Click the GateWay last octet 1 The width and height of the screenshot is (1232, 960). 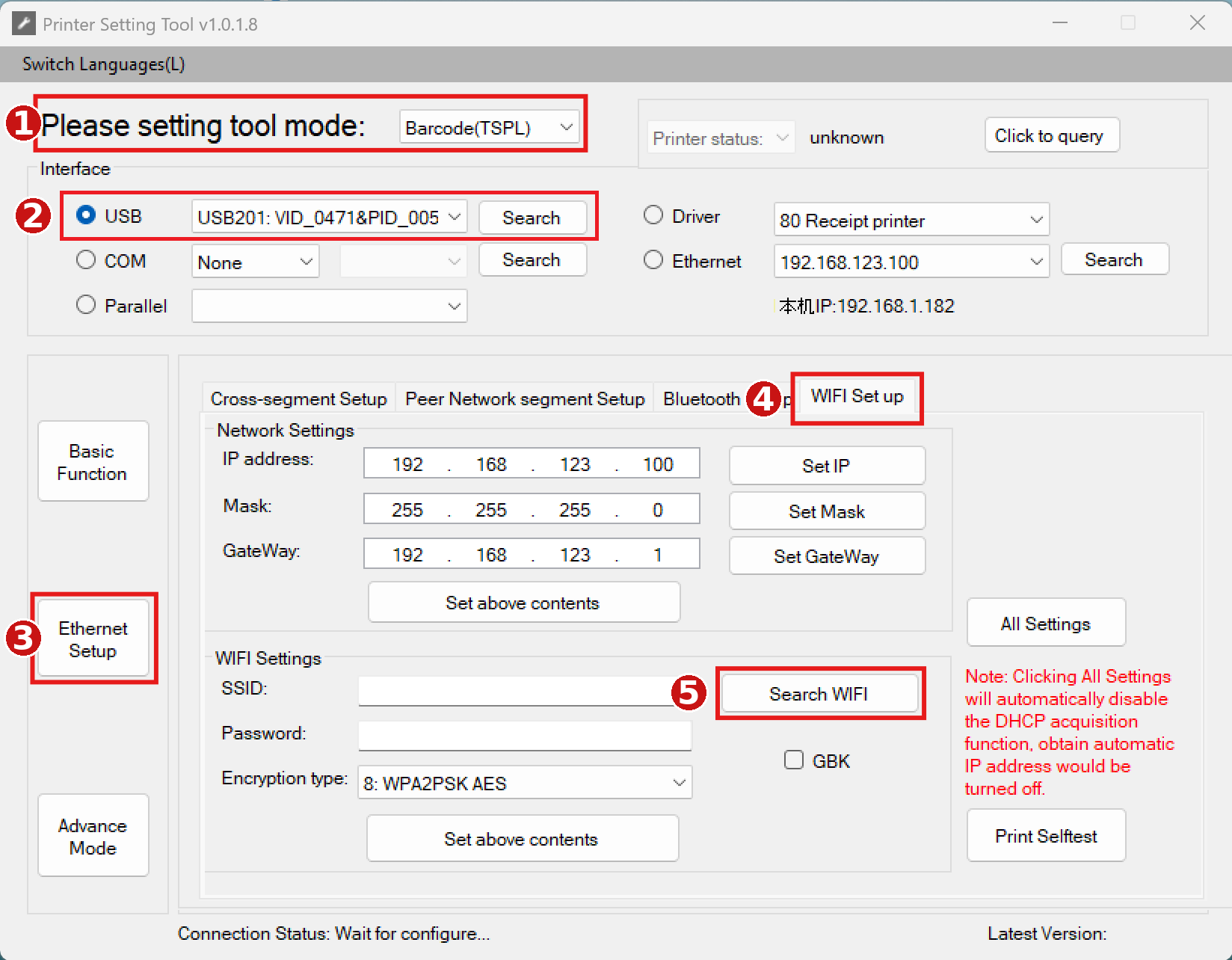click(658, 555)
